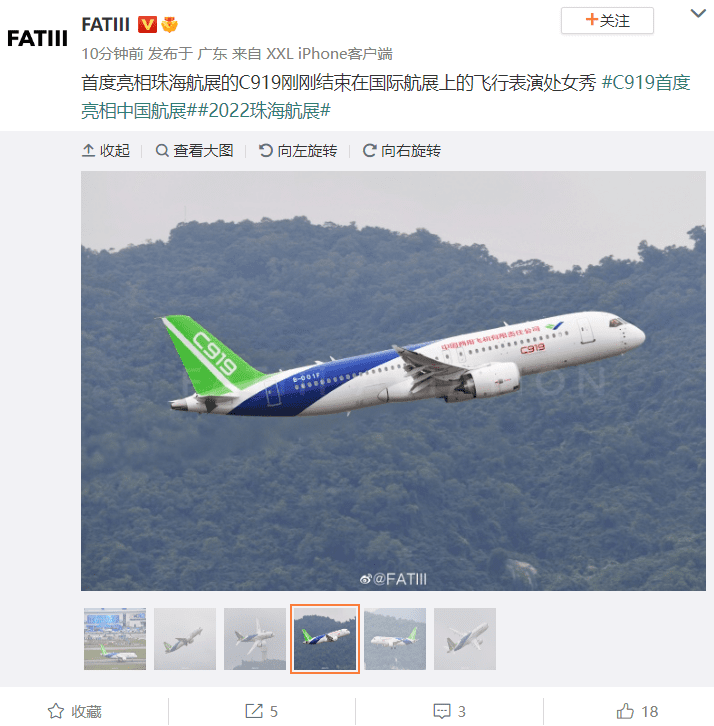This screenshot has width=714, height=726.
Task: Follow the account with 关注 button
Action: point(607,20)
